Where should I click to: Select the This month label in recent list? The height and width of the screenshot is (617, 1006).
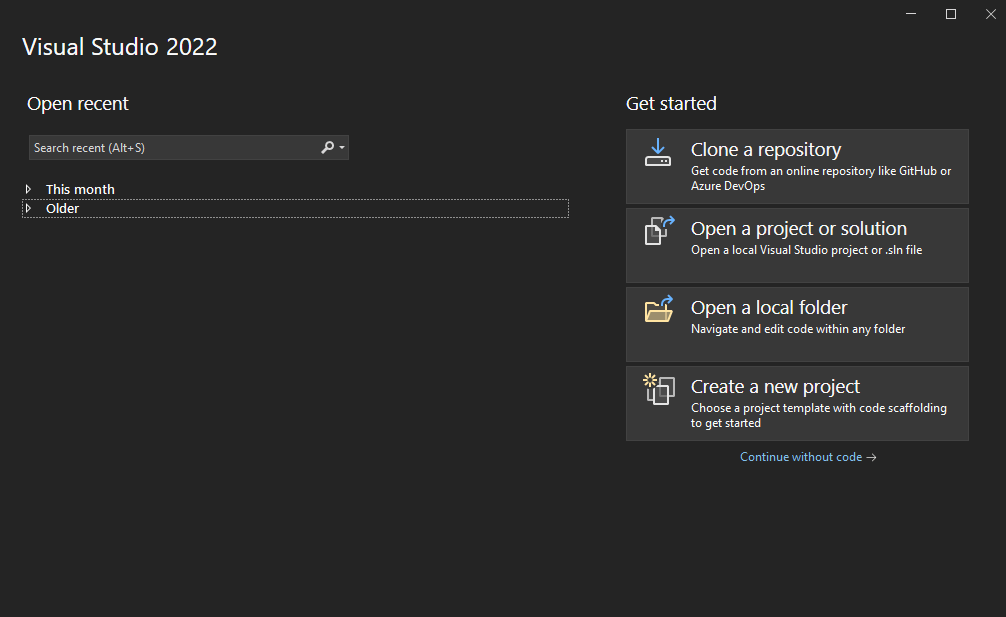click(80, 189)
